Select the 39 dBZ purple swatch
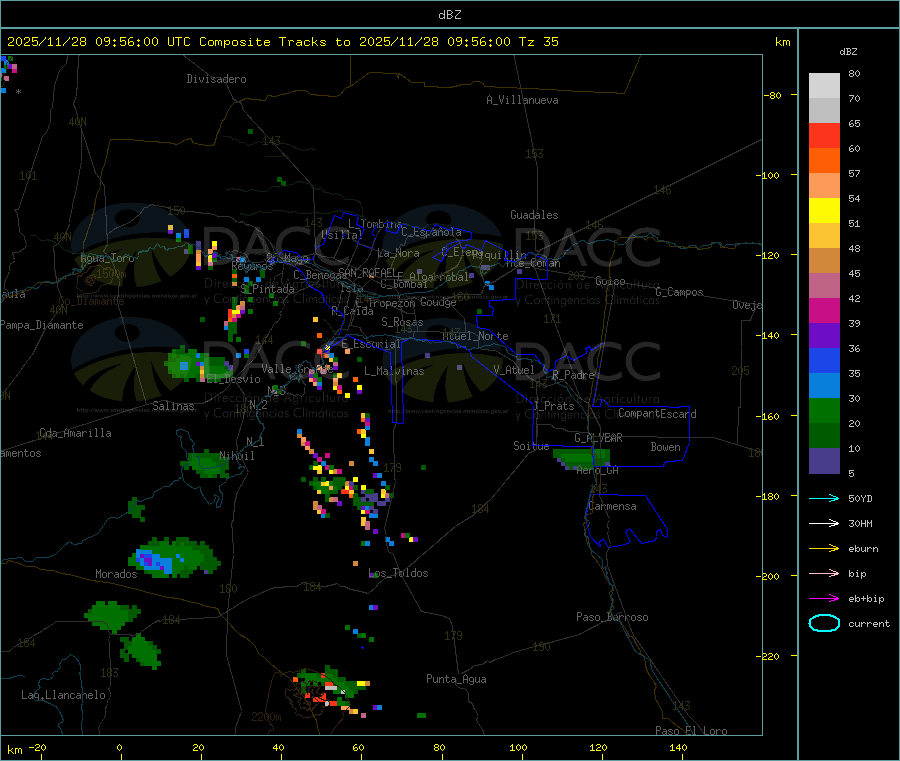 [824, 336]
